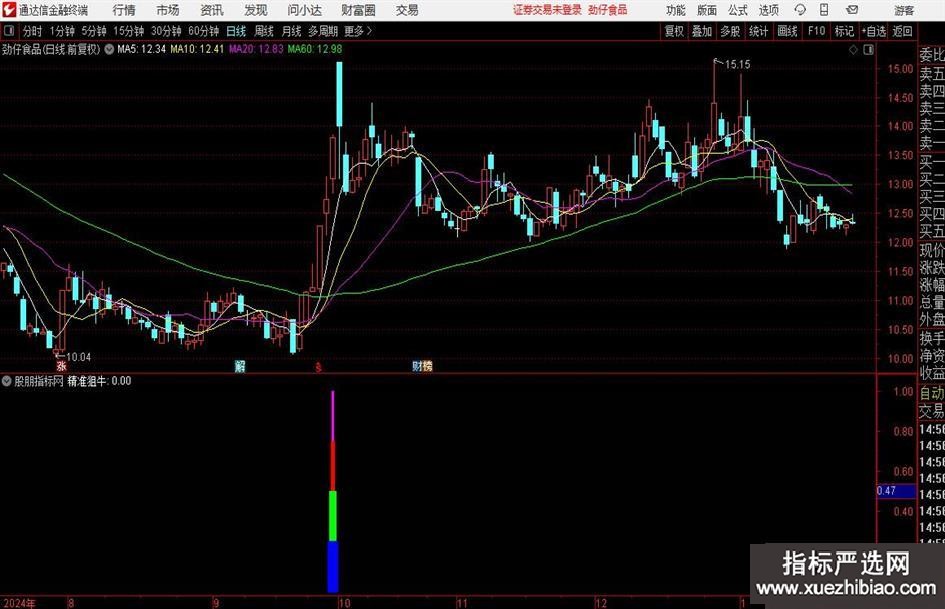Expand the 股朋指标网 sub-indicator dropdown arrow
This screenshot has height=609, width=945.
click(x=7, y=381)
